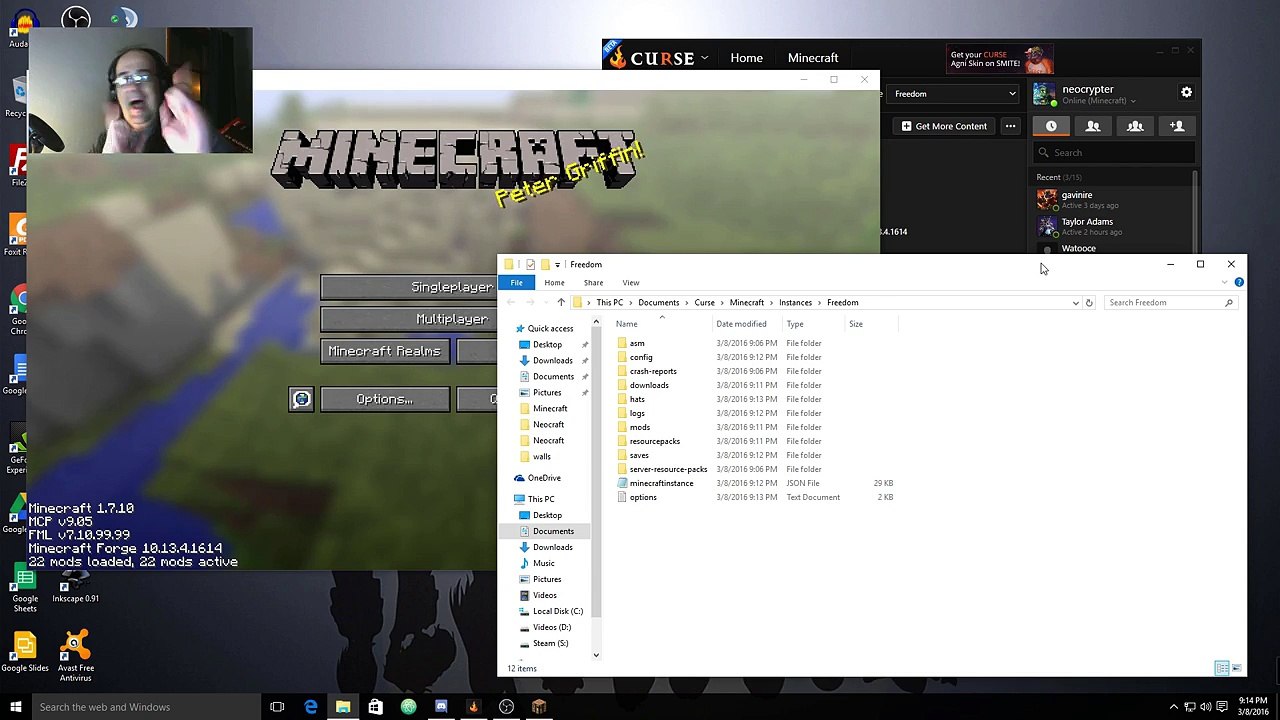Image resolution: width=1280 pixels, height=720 pixels.
Task: Click add friend icon in Curse
Action: point(1177,126)
